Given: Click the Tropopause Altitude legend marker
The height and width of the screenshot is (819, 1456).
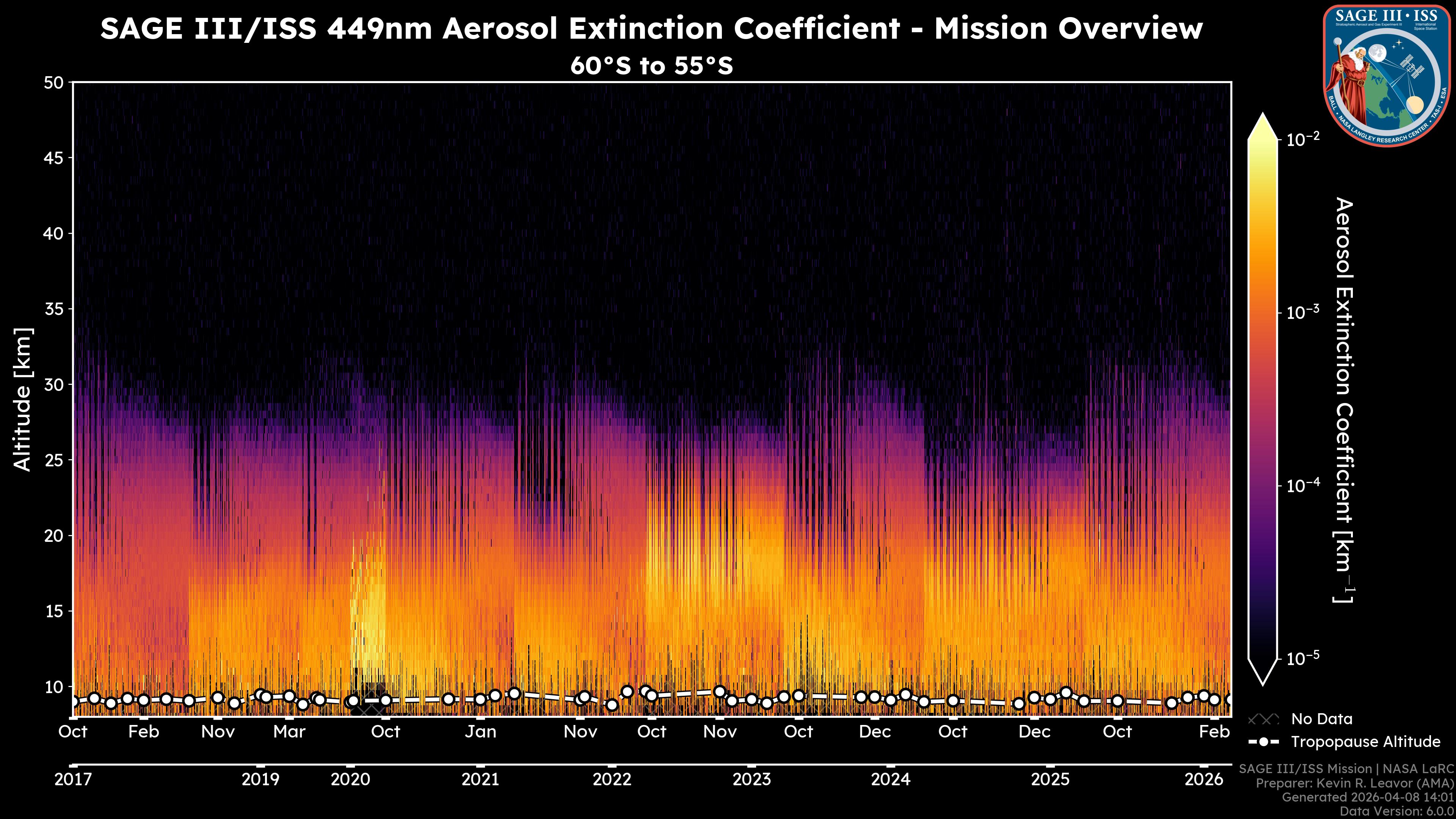Looking at the screenshot, I should pos(1263,742).
